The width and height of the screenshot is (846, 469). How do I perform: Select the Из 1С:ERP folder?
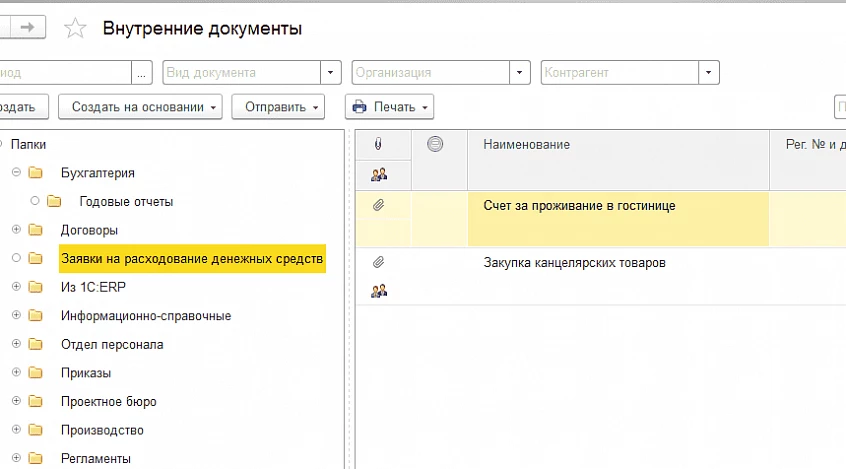pos(93,287)
